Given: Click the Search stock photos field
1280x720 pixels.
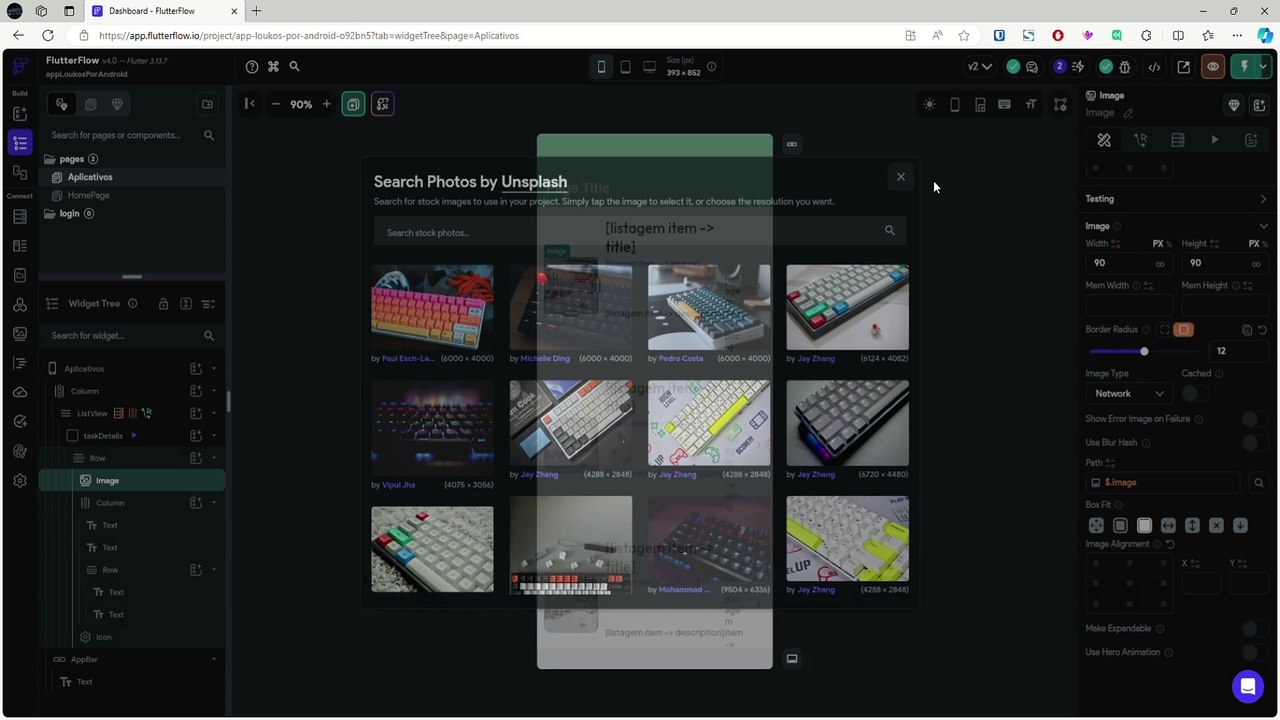Looking at the screenshot, I should tap(640, 232).
